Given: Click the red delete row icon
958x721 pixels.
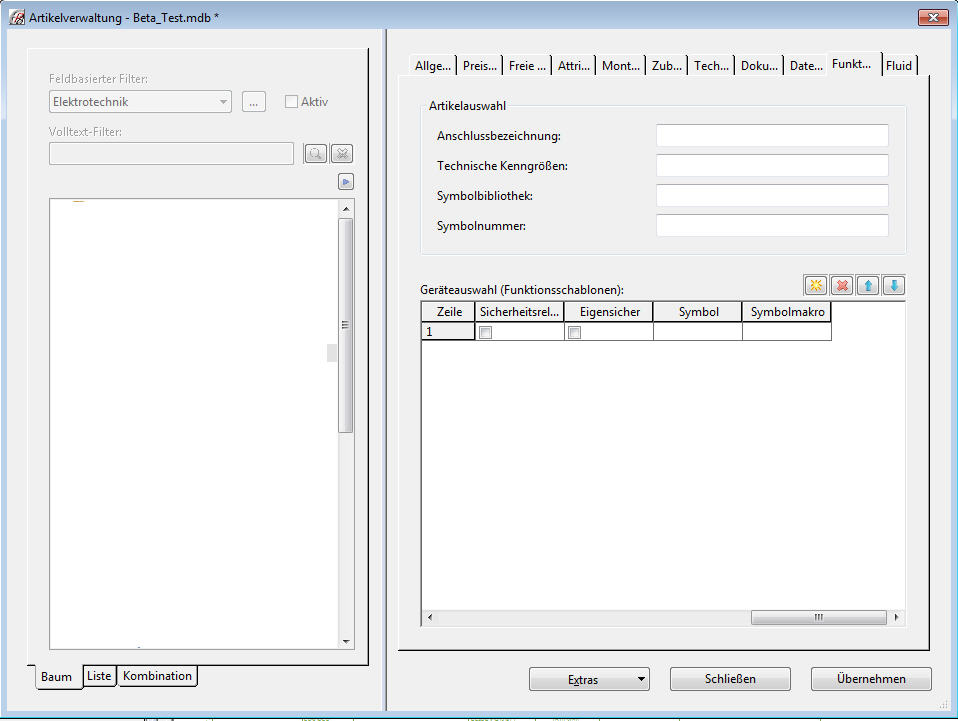Looking at the screenshot, I should coord(842,285).
